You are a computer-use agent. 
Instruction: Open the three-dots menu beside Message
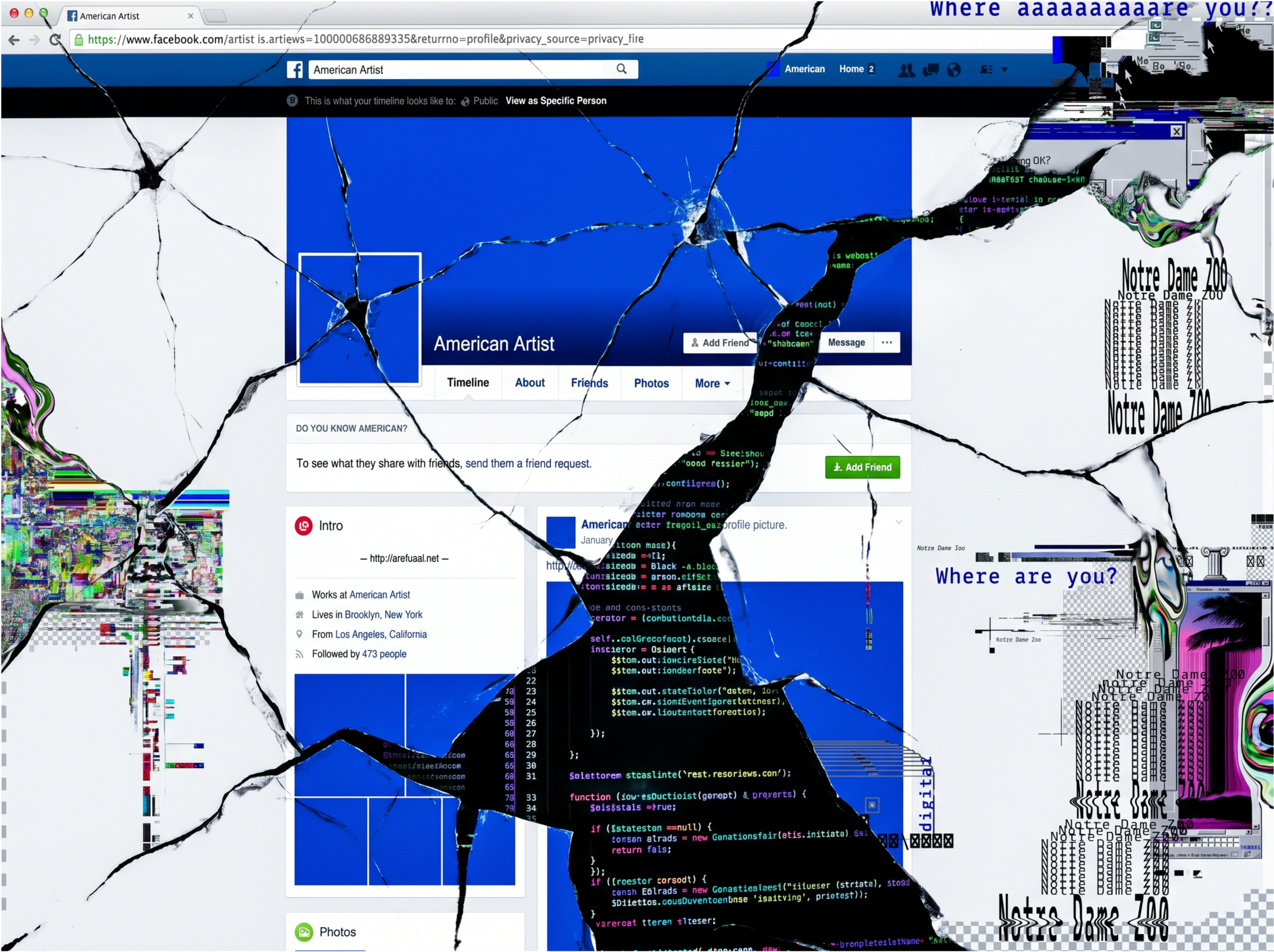[x=887, y=342]
